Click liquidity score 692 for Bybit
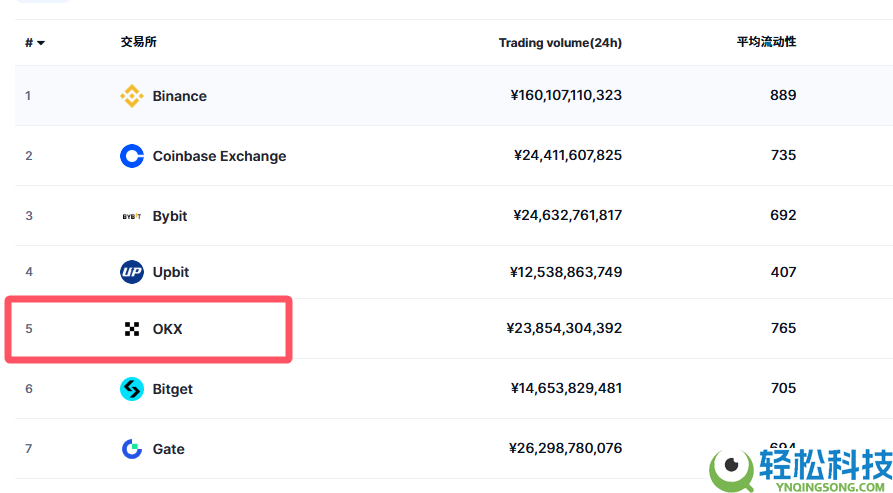Screen dimensions: 893x493 coord(783,215)
